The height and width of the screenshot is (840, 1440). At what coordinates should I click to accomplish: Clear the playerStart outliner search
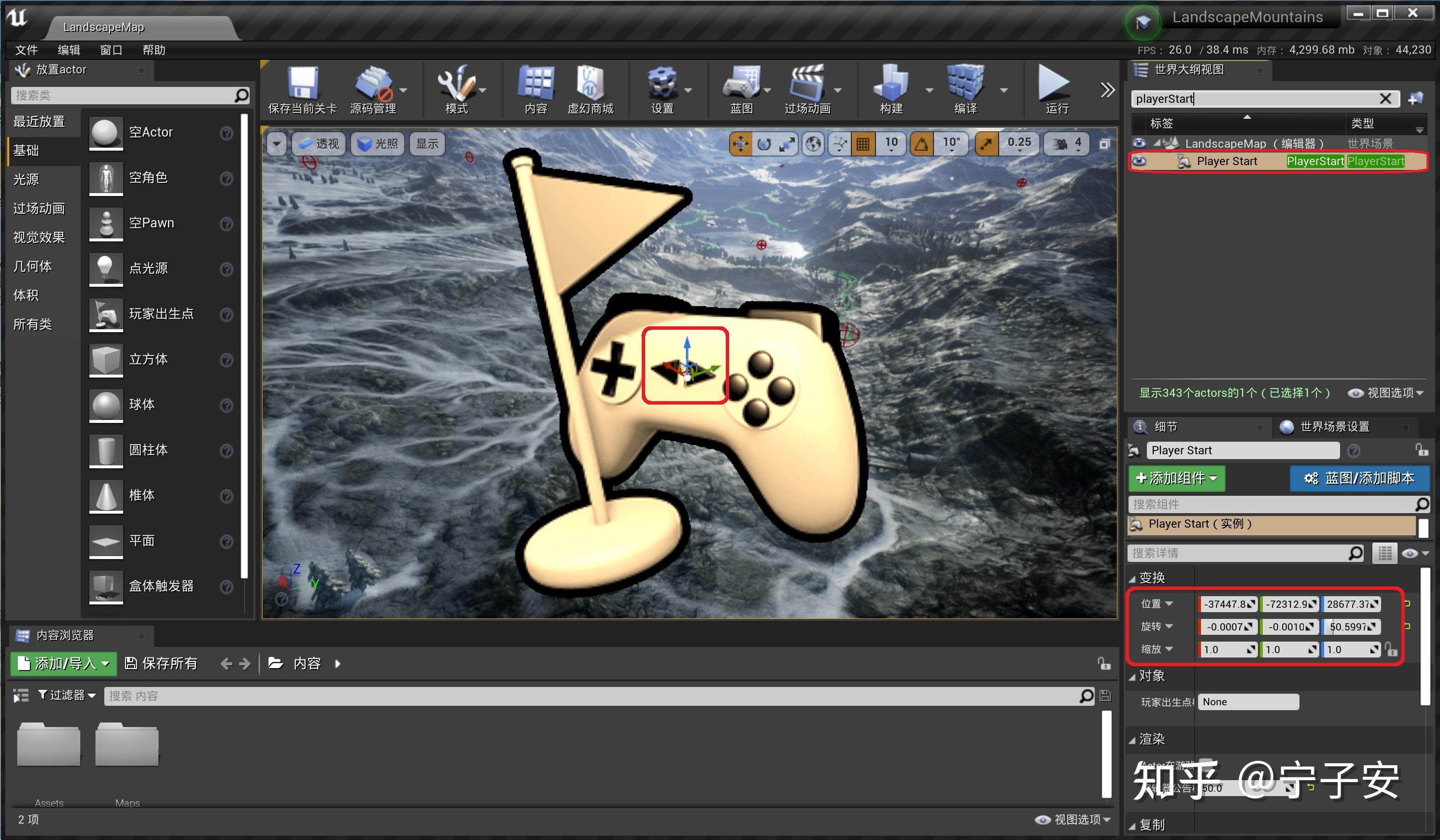(x=1385, y=99)
